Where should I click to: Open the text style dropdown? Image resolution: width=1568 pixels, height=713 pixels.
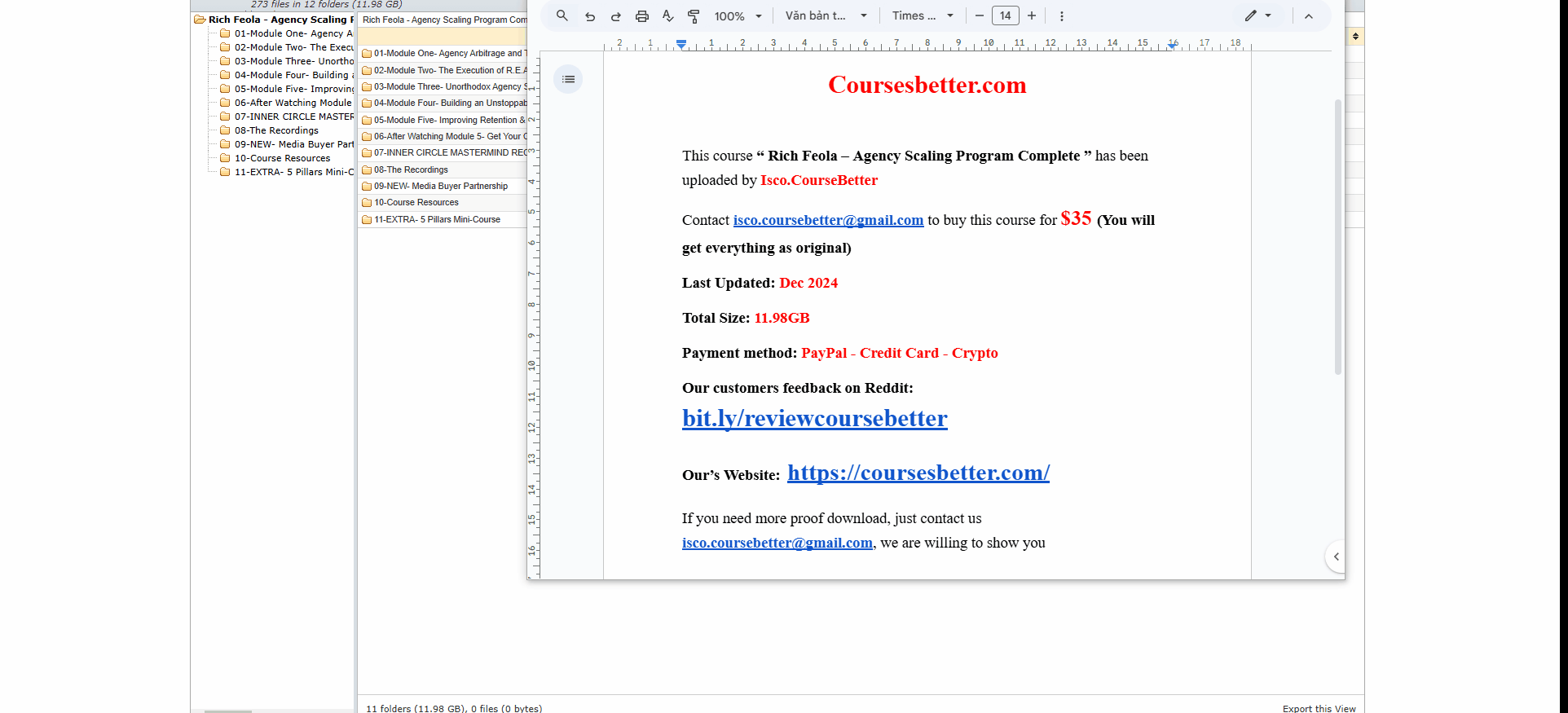[x=826, y=15]
